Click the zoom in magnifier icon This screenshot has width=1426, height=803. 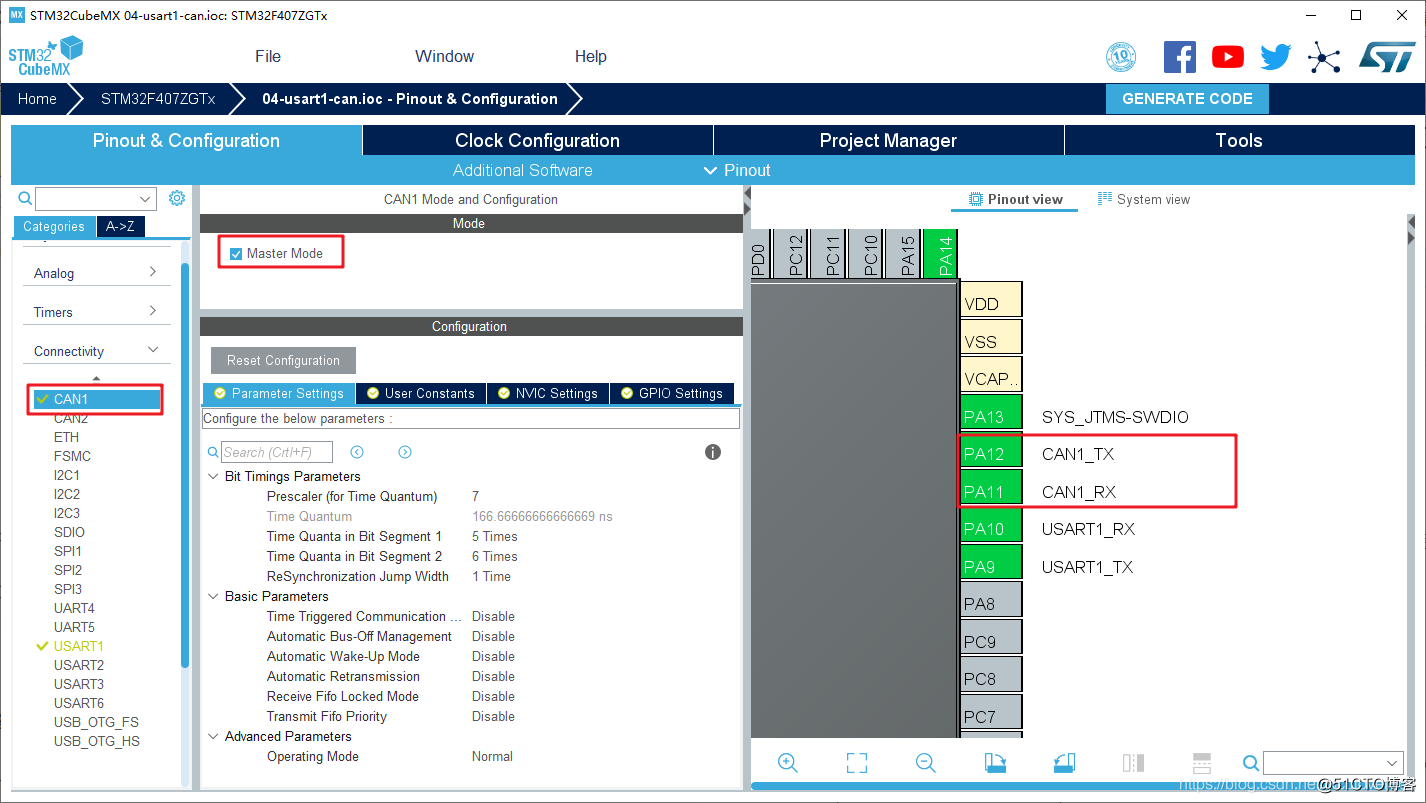[x=788, y=763]
